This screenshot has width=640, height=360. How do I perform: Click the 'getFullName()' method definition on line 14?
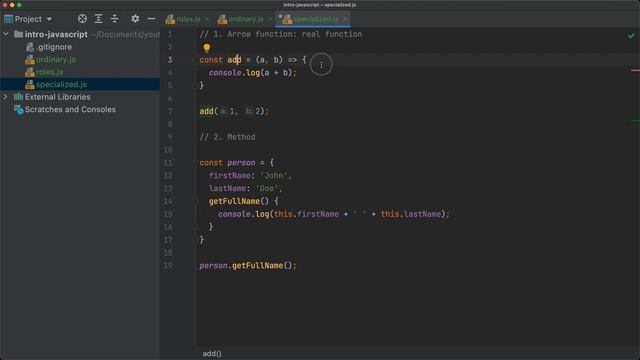(239, 201)
